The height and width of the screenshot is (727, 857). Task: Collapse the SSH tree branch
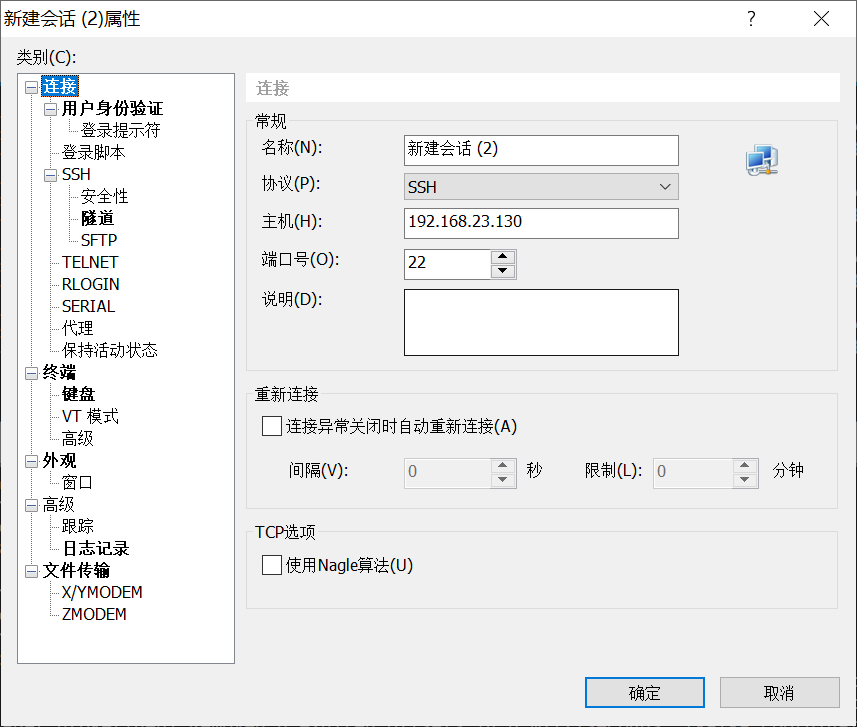[50, 174]
